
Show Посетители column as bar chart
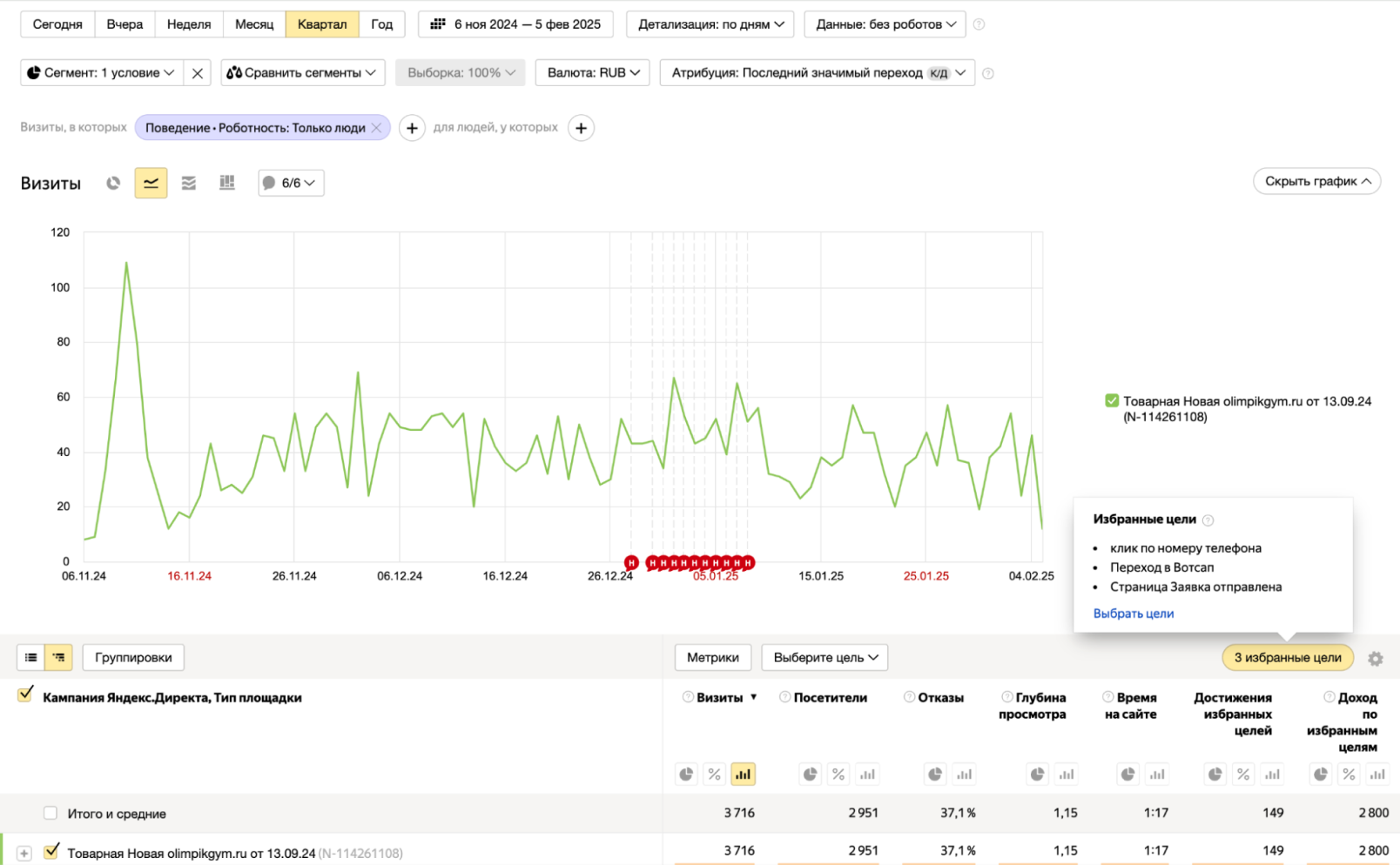tap(867, 774)
